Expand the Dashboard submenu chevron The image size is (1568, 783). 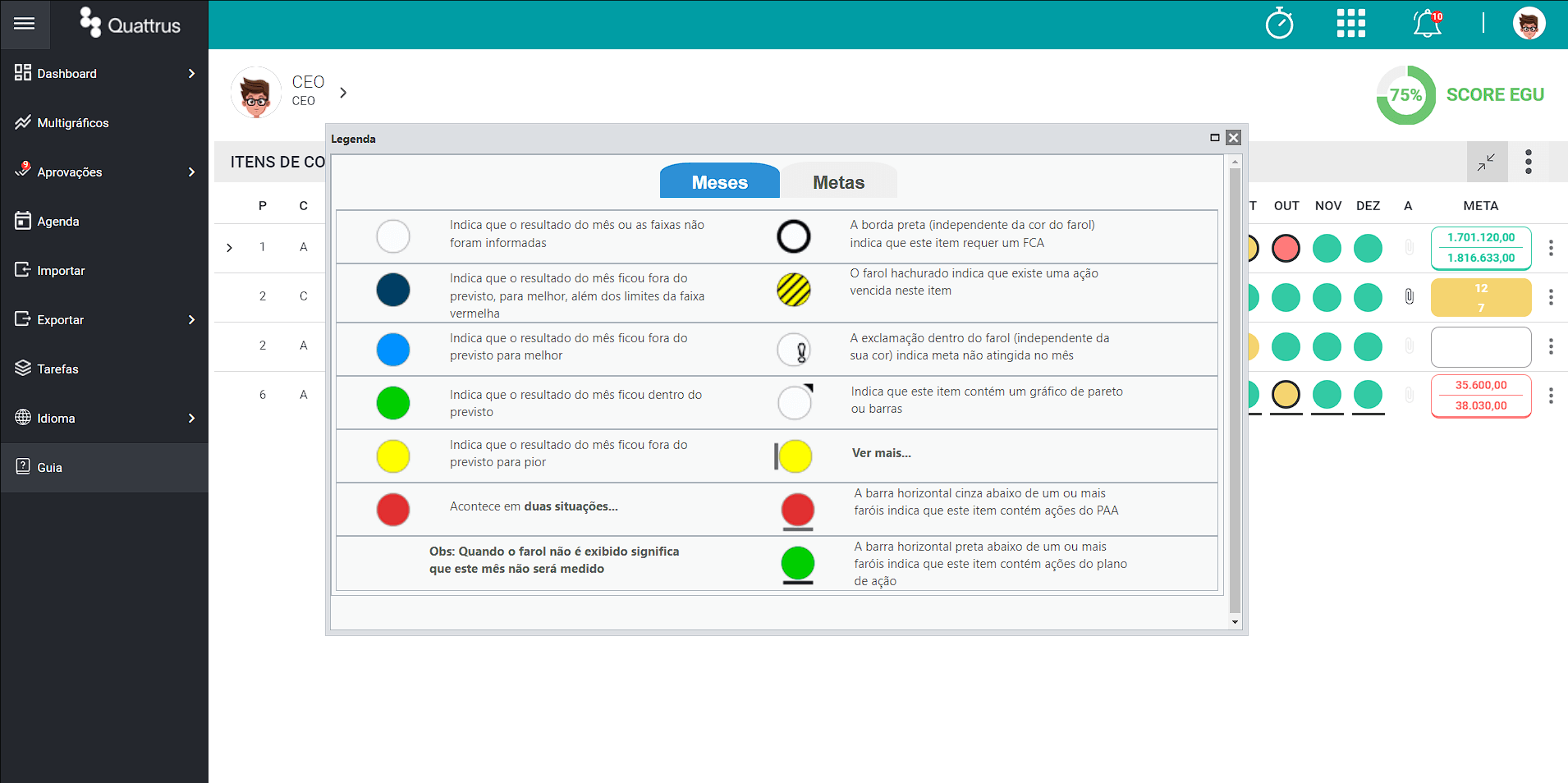click(x=191, y=74)
